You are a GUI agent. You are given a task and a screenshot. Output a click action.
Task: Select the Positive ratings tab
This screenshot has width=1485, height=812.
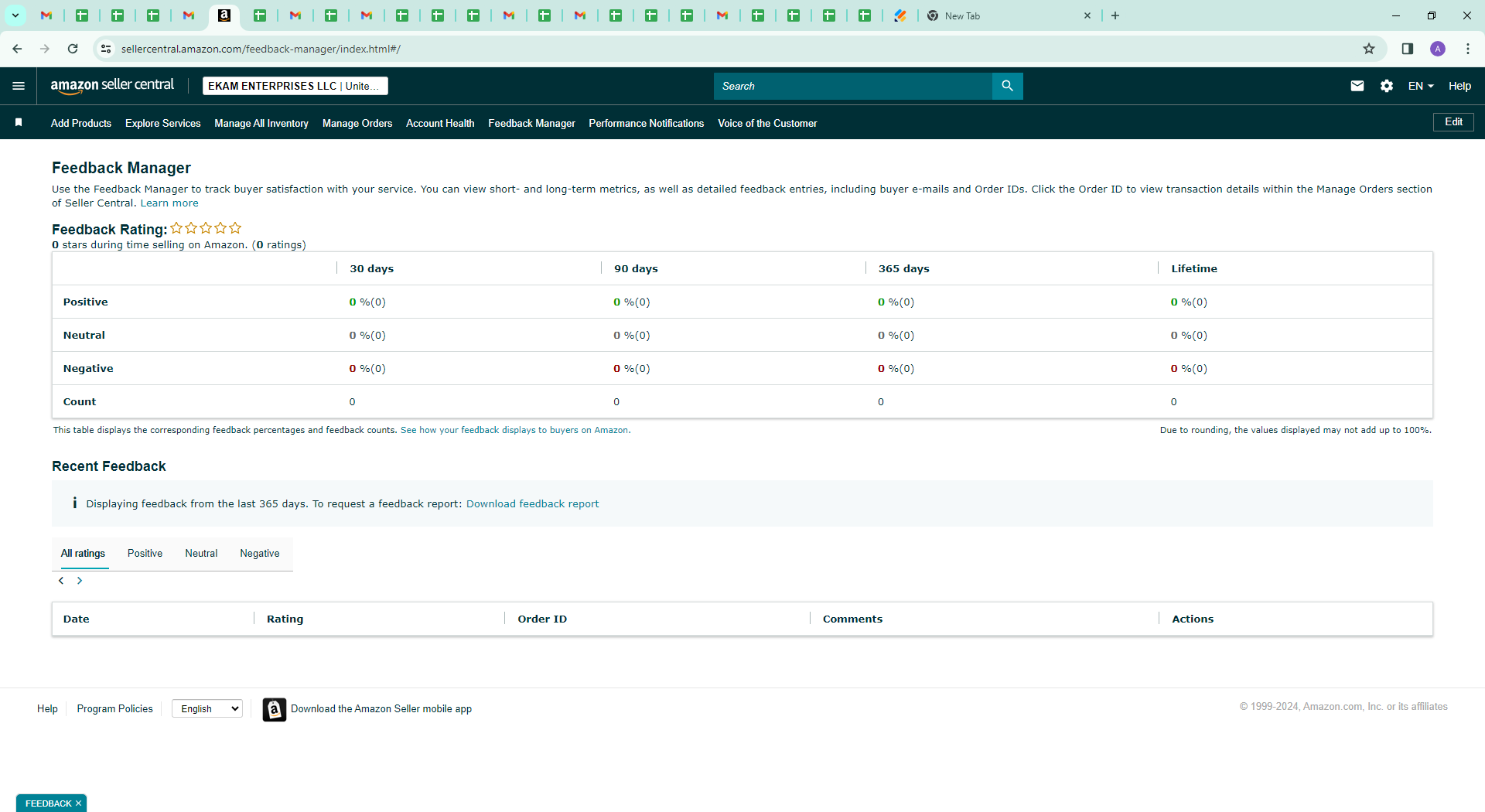point(145,554)
